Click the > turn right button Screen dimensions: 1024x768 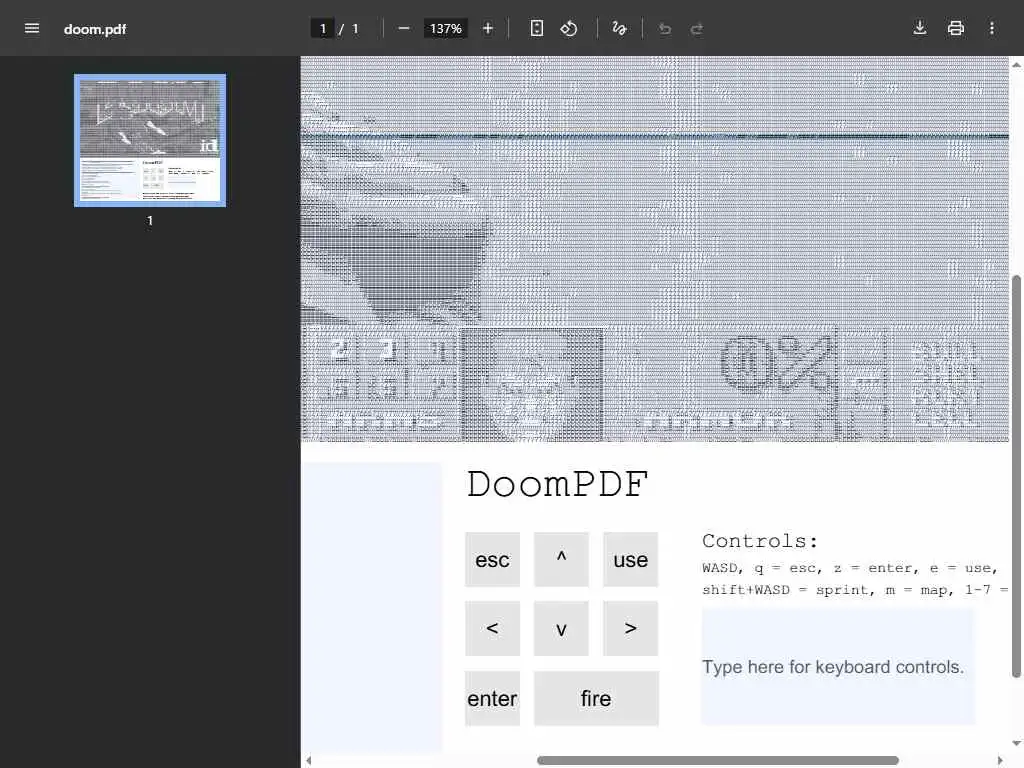[x=630, y=628]
